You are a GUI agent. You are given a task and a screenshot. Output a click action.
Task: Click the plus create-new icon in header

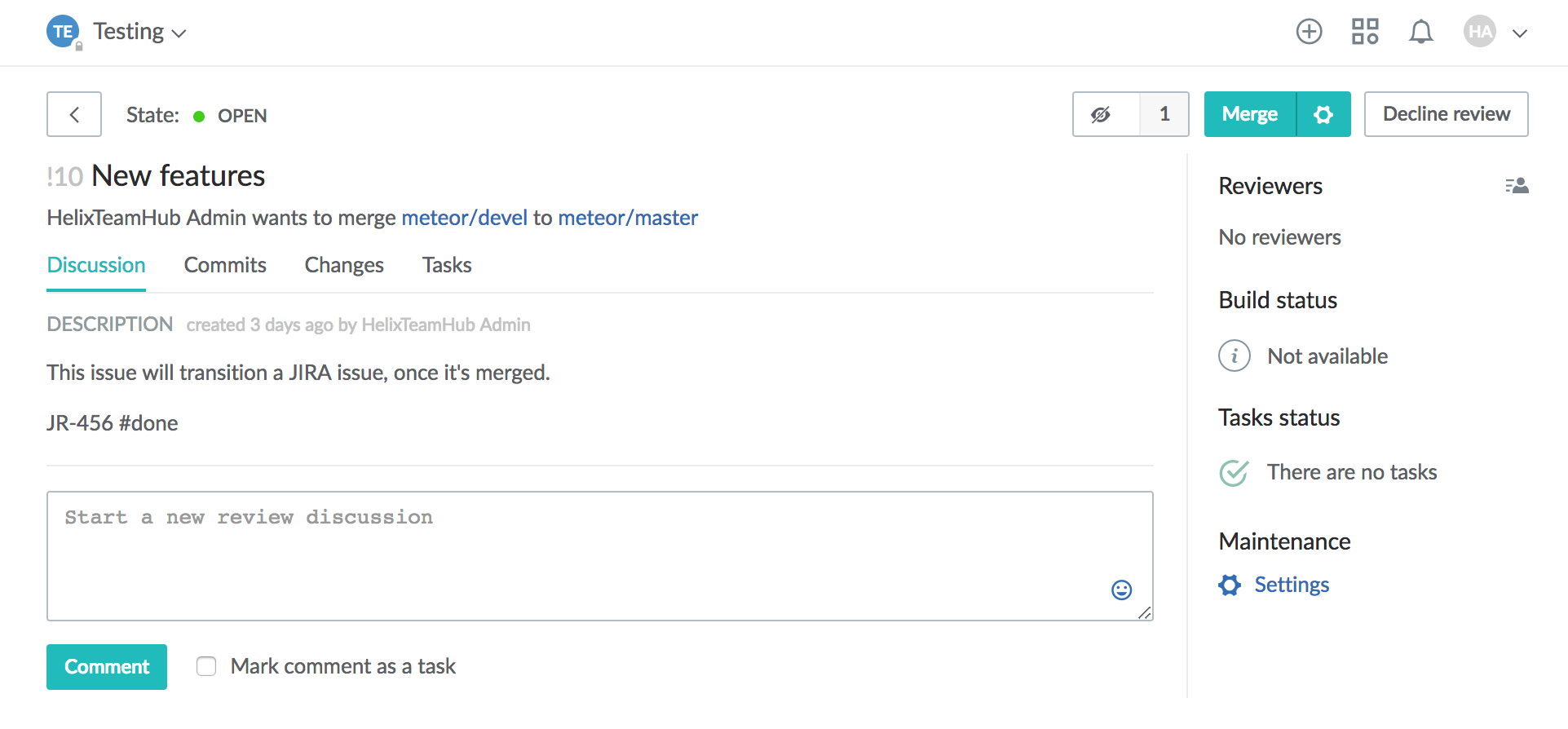[x=1309, y=32]
